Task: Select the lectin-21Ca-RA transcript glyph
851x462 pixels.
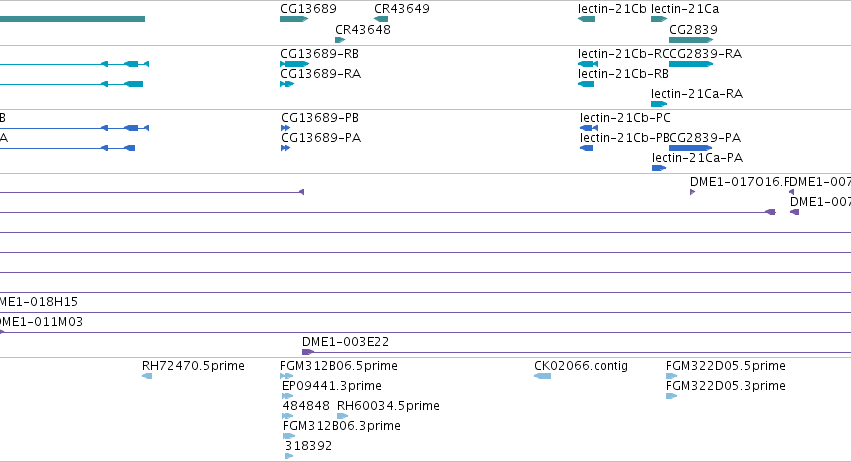Action: (x=659, y=104)
